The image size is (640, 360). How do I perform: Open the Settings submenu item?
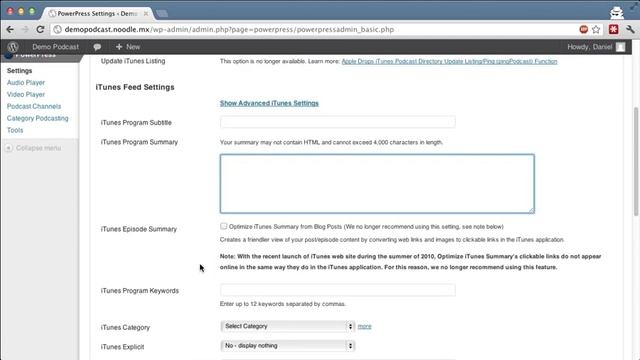click(20, 71)
